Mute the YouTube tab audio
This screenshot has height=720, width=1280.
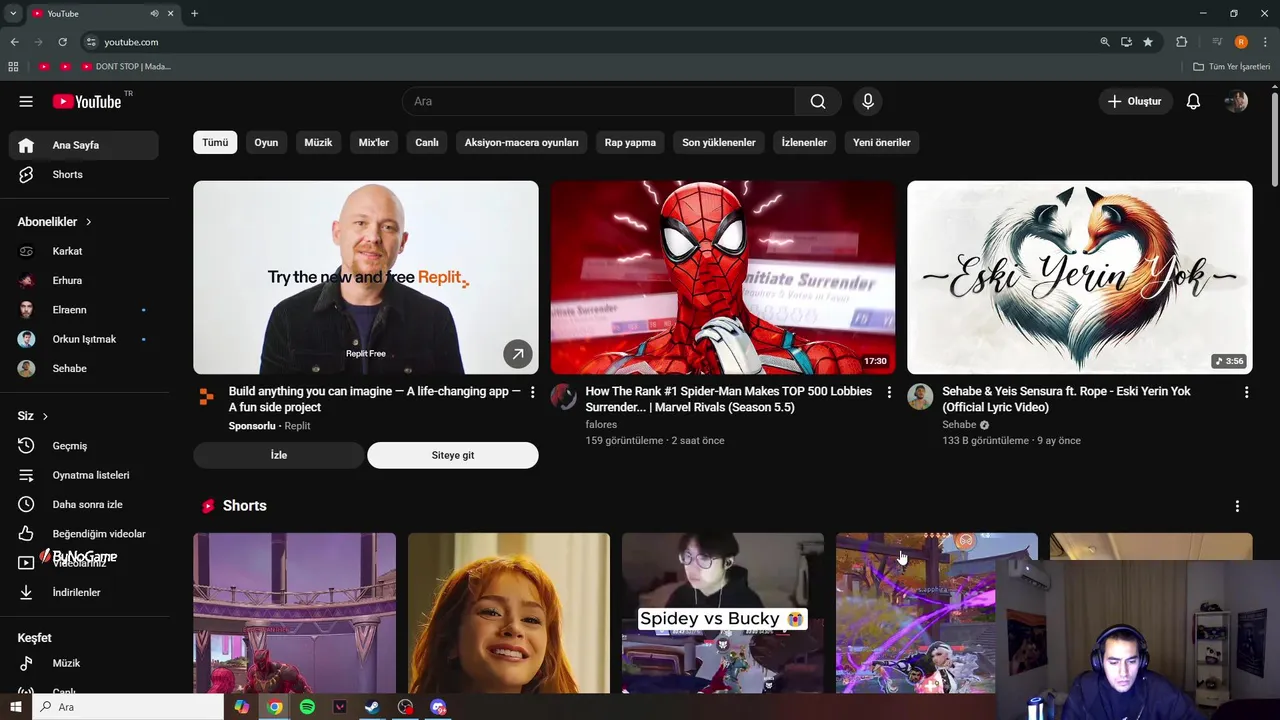point(154,13)
